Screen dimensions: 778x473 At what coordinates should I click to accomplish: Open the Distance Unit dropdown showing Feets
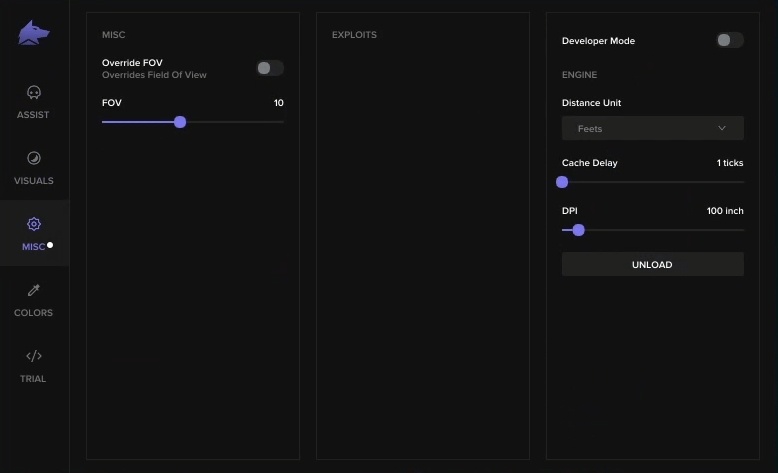point(652,128)
